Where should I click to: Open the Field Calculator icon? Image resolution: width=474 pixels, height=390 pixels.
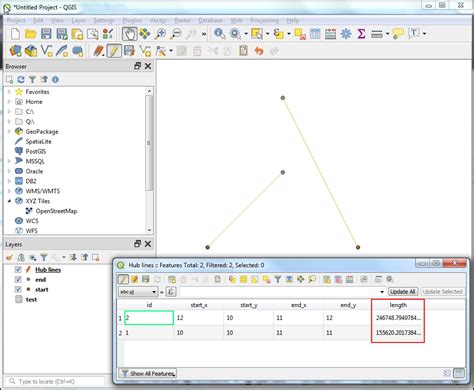[x=330, y=34]
